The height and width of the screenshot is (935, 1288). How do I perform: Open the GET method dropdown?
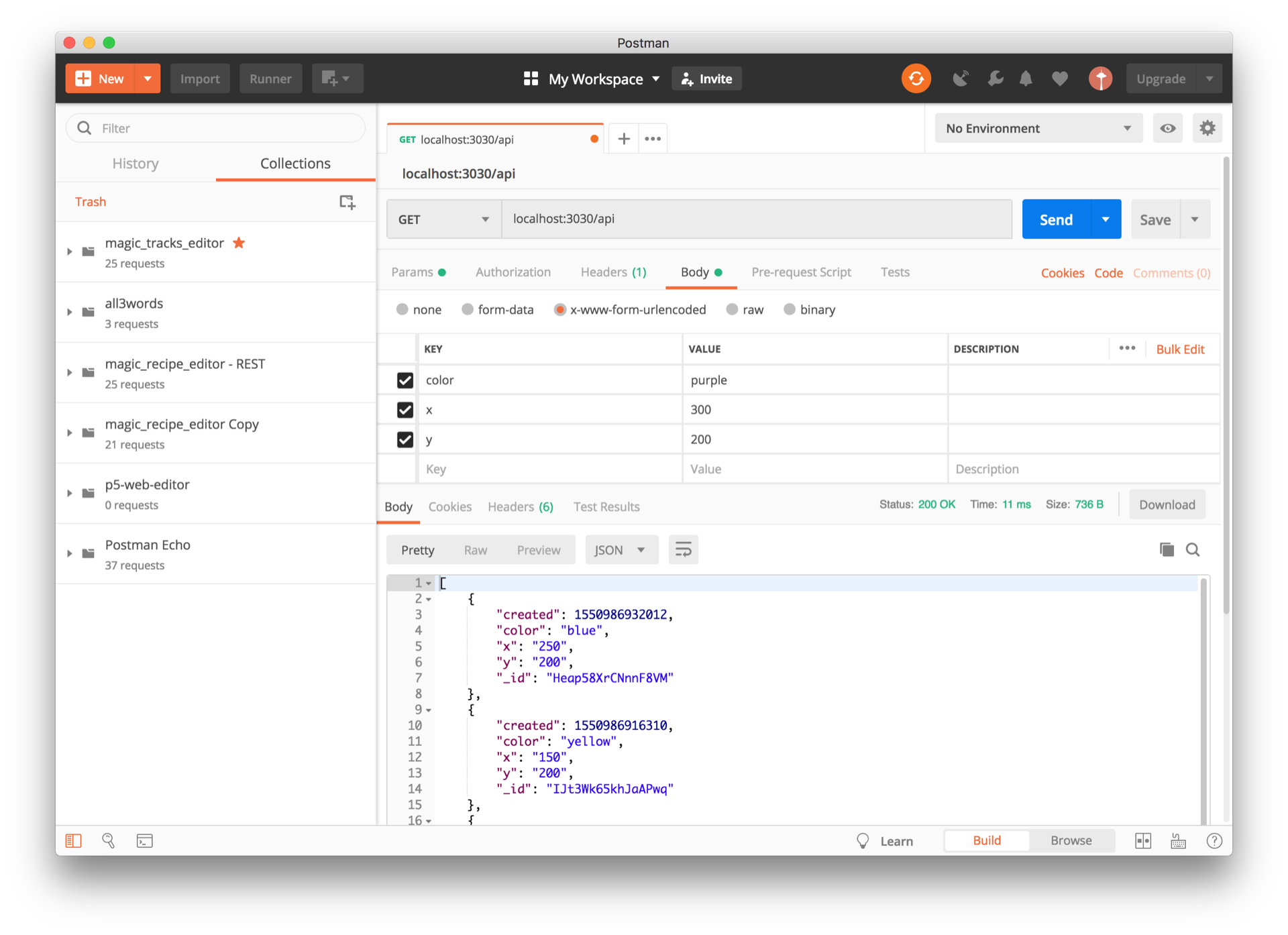[x=443, y=219]
